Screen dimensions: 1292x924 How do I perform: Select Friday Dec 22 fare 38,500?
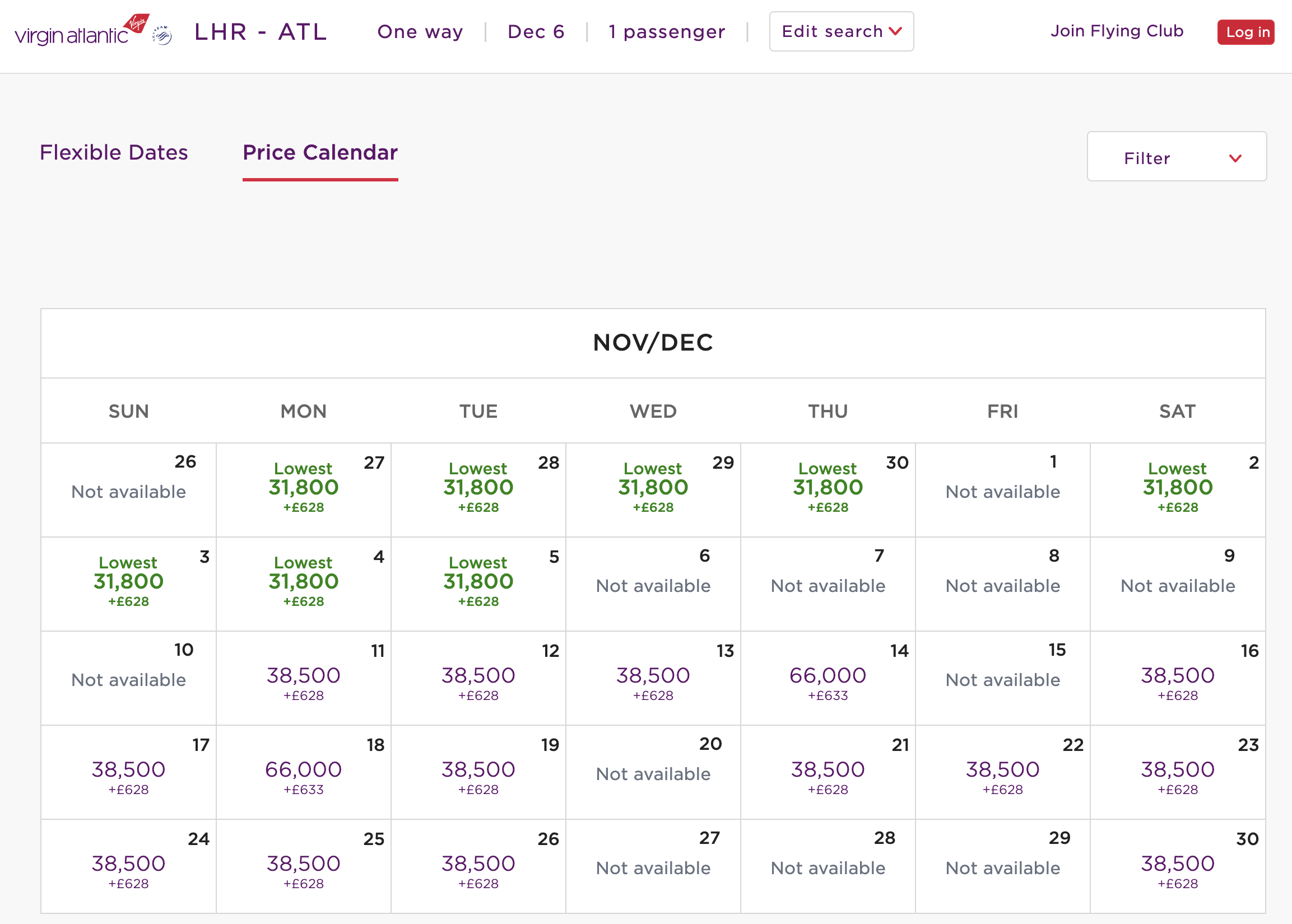[x=1002, y=772]
